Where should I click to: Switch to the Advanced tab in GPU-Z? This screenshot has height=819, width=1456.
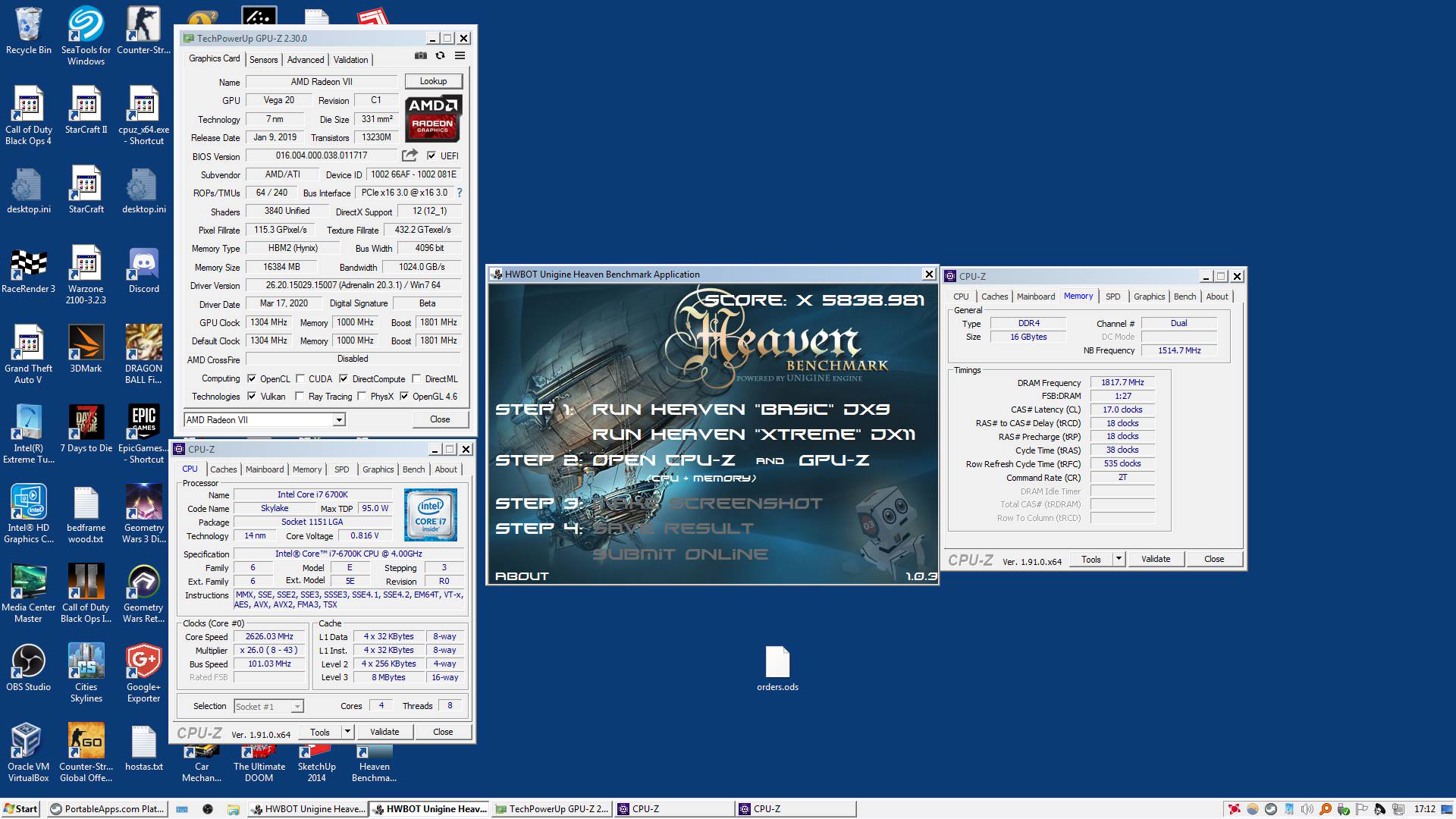(306, 60)
